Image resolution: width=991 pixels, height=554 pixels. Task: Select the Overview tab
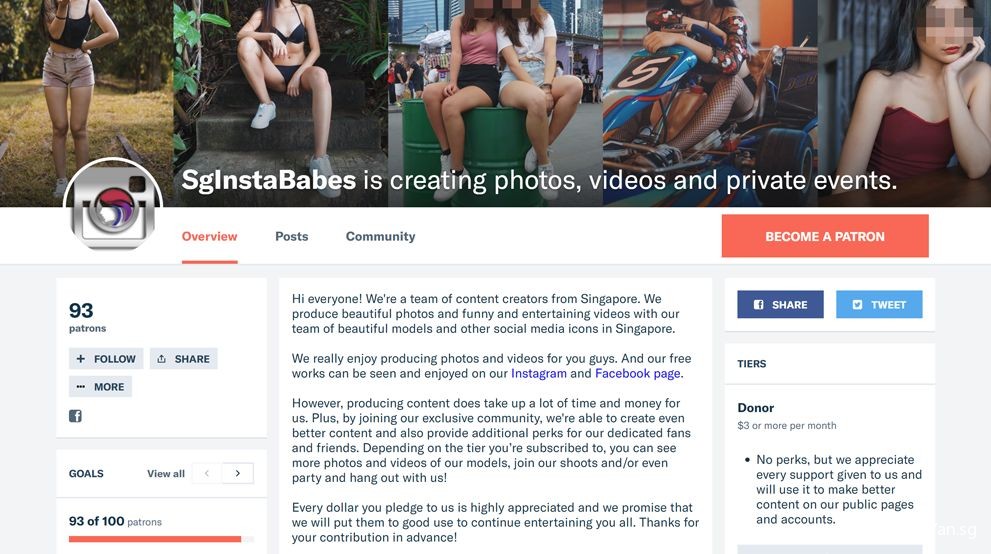coord(209,236)
